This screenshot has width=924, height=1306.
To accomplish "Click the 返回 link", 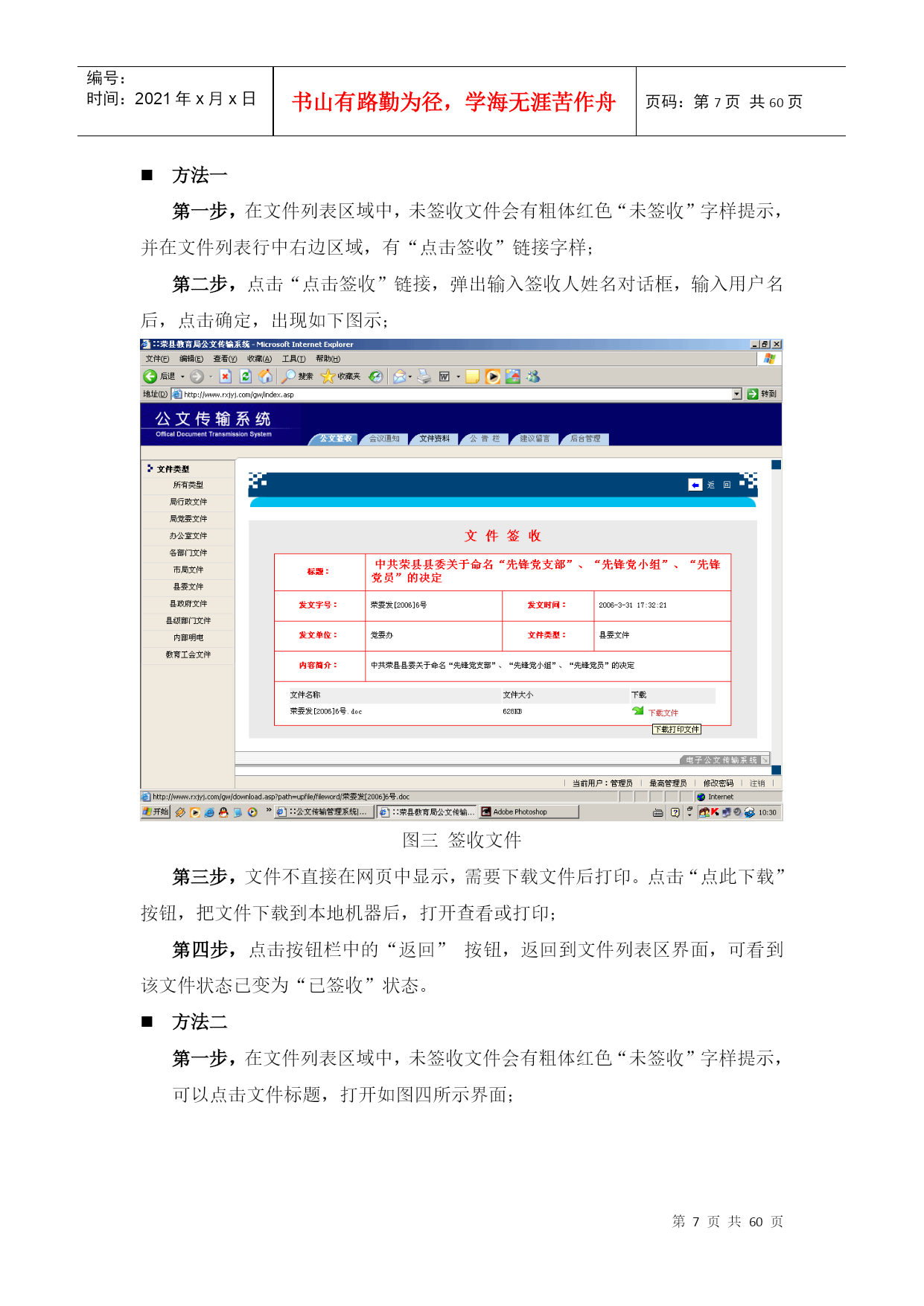I will [719, 485].
